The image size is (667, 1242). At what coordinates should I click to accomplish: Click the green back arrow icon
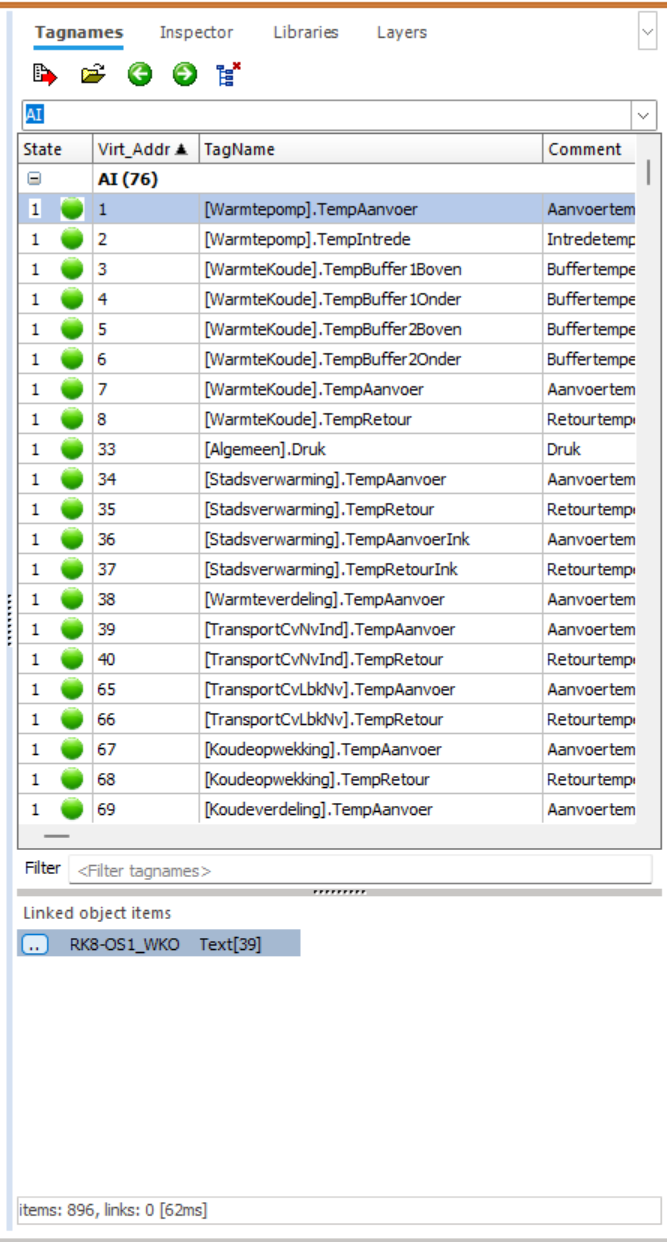(140, 74)
